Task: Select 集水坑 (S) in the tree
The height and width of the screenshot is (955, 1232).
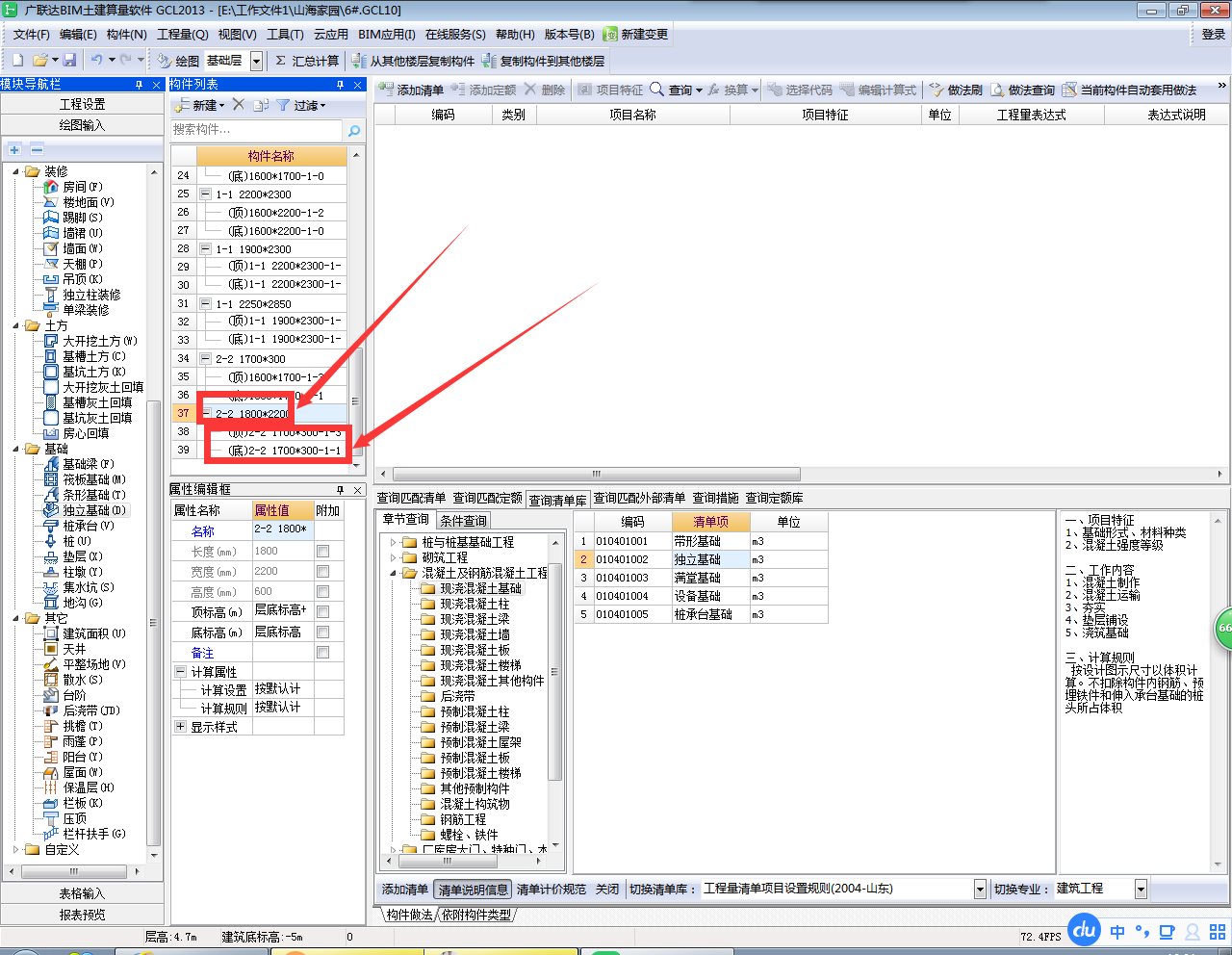Action: (x=88, y=587)
